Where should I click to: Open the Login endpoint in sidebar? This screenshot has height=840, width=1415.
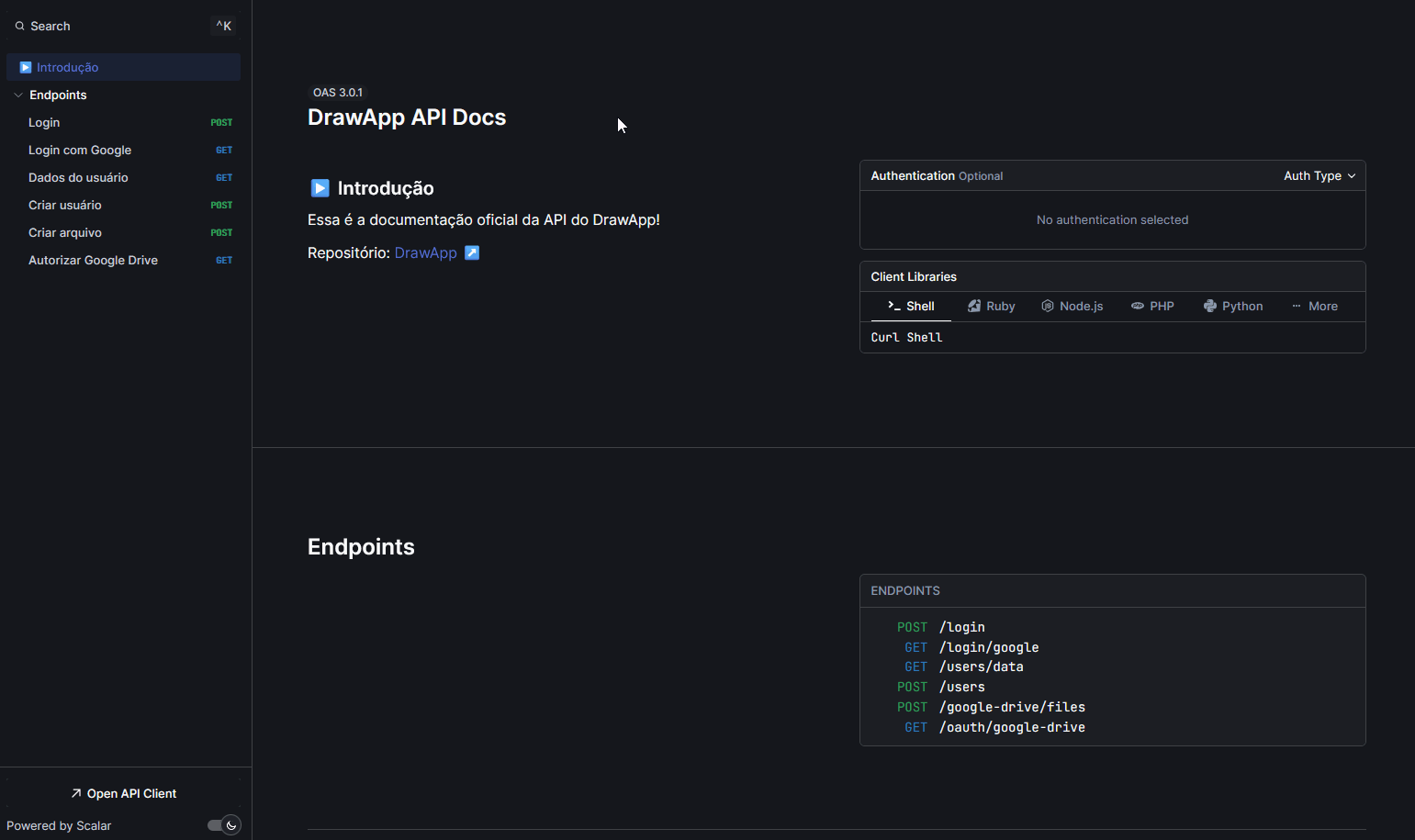123,122
